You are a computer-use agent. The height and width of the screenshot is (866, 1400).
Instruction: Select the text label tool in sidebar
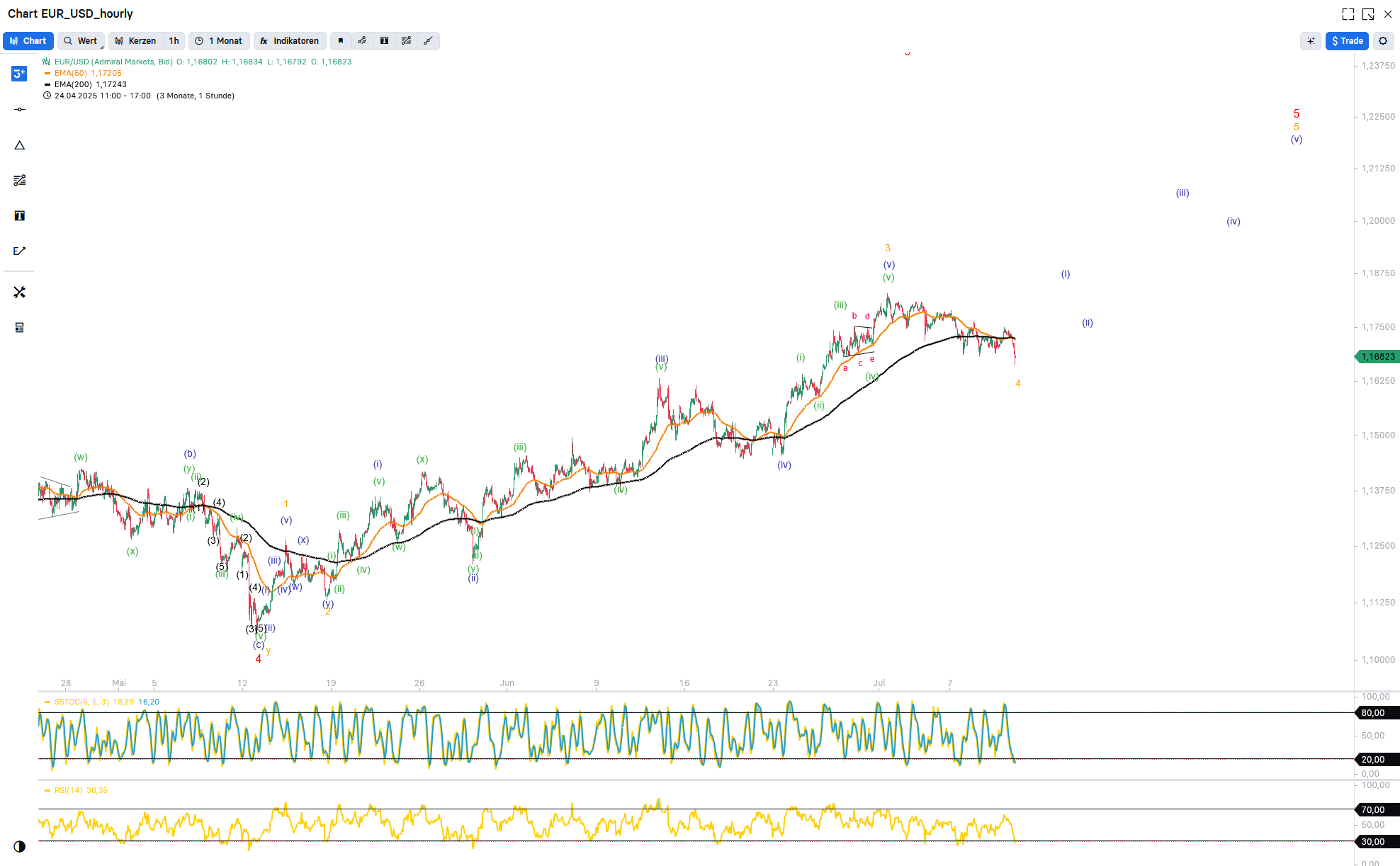coord(19,216)
